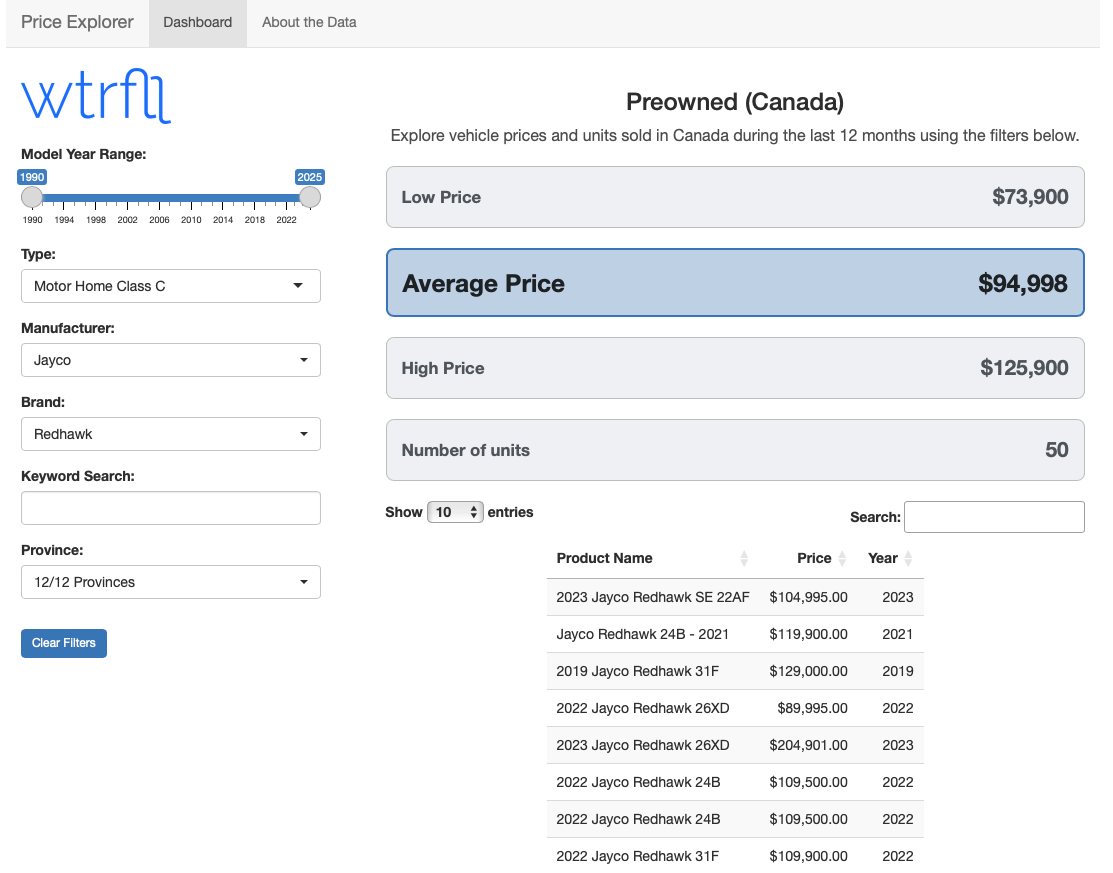
Task: Select the Dashboard tab
Action: point(197,22)
